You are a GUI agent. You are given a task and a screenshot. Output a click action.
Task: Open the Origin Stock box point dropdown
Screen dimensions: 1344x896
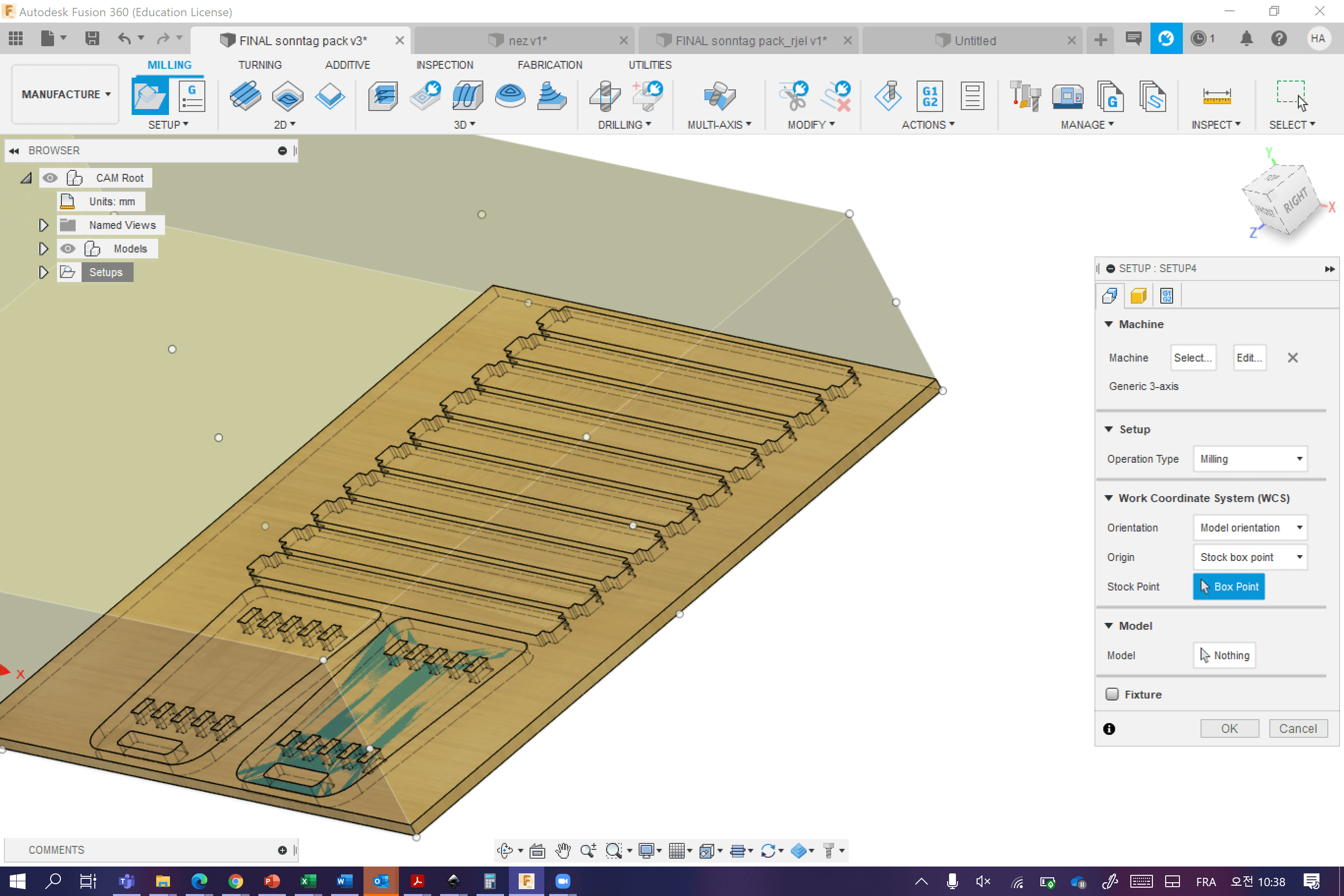1250,557
